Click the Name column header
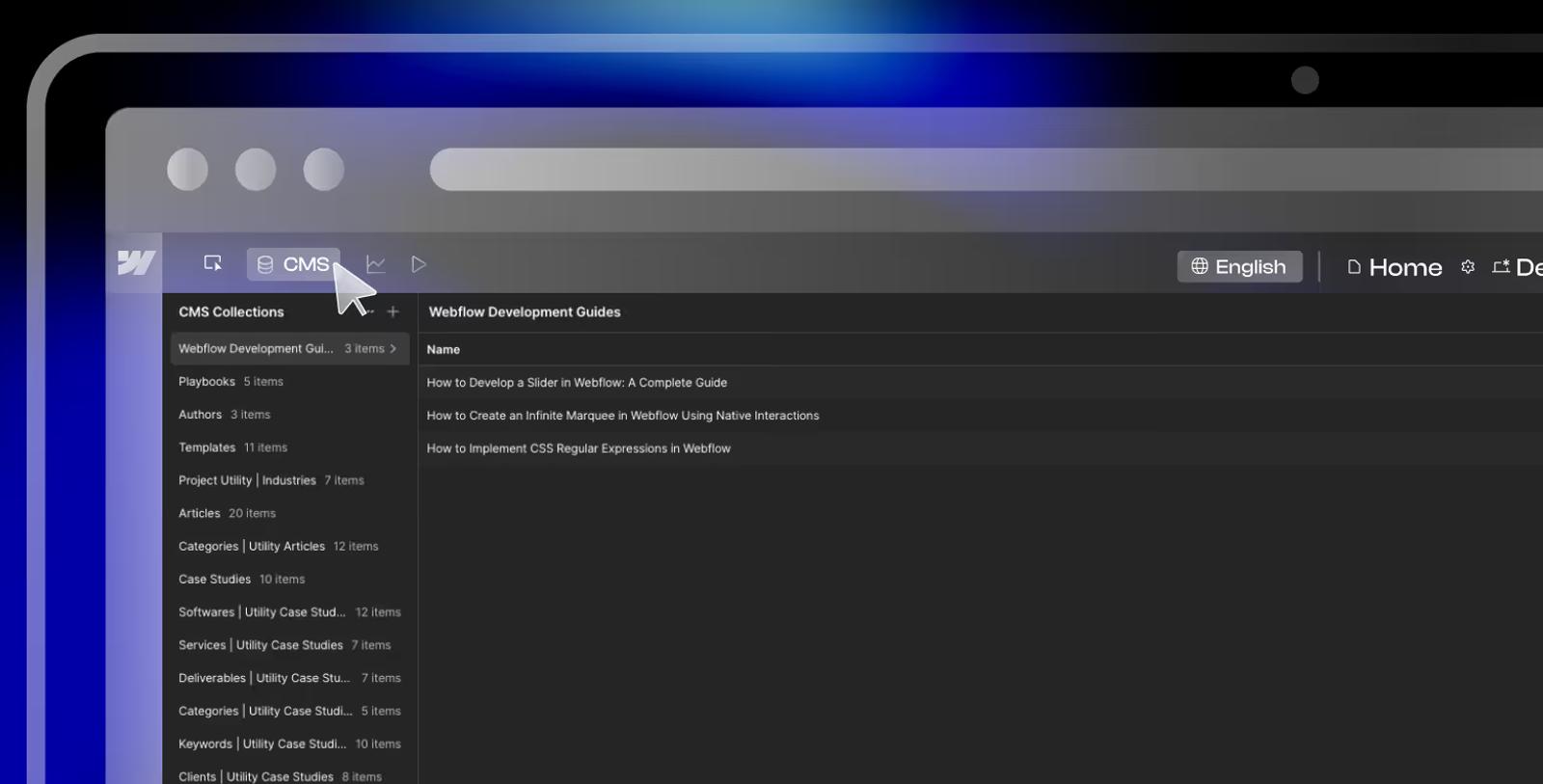Viewport: 1543px width, 784px height. click(x=444, y=349)
